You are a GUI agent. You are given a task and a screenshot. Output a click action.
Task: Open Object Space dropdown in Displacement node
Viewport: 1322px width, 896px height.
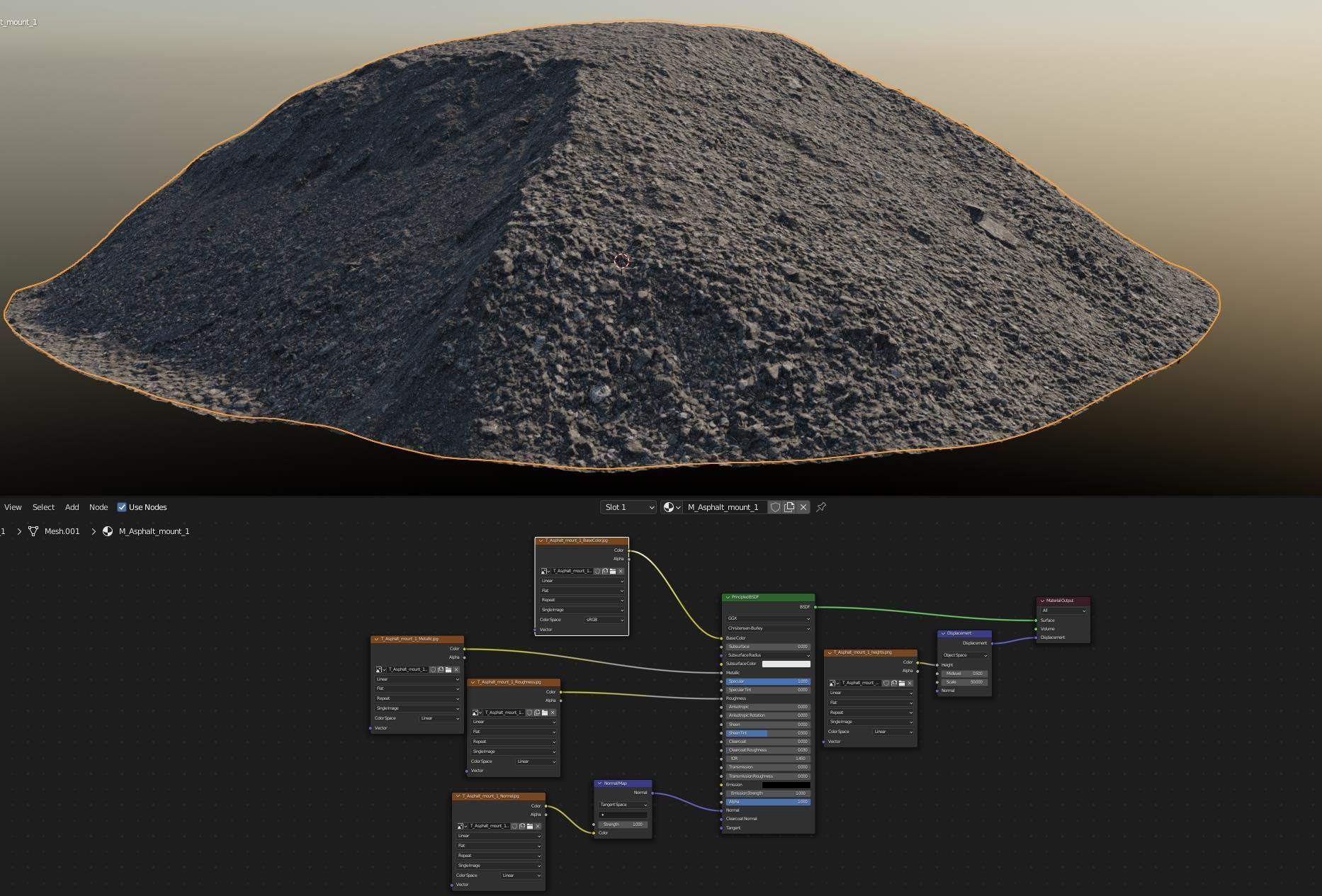point(964,655)
